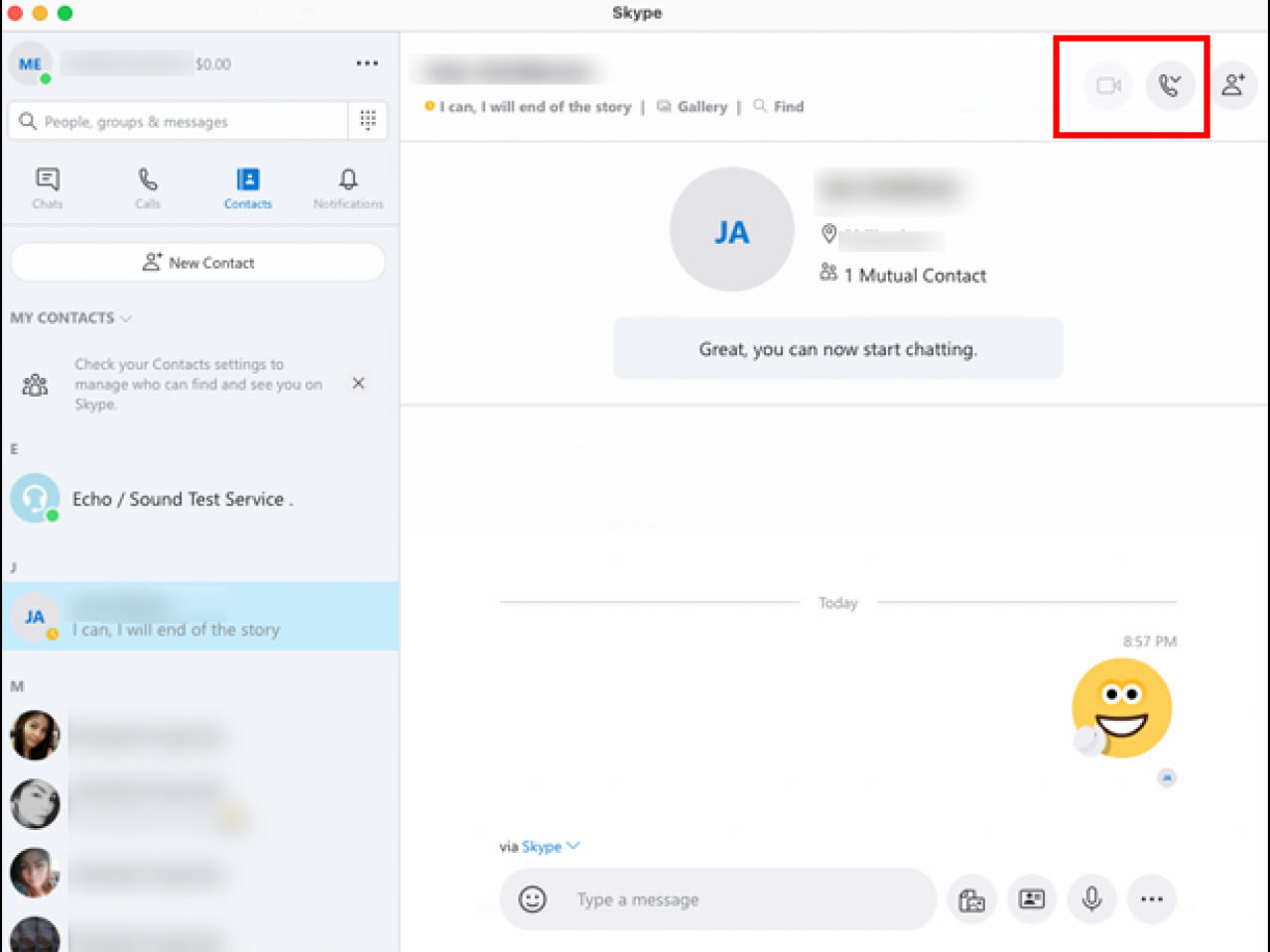This screenshot has width=1270, height=952.
Task: Open more message options
Action: [1152, 898]
